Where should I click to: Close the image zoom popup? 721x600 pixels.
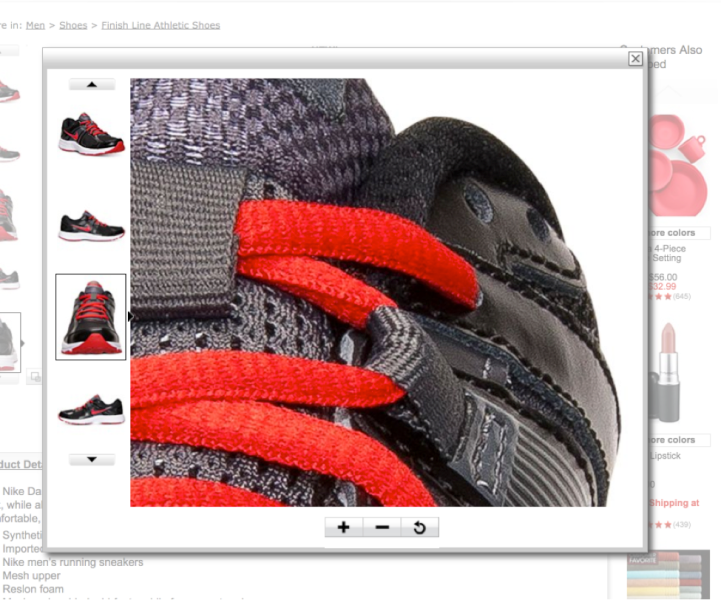click(x=635, y=58)
